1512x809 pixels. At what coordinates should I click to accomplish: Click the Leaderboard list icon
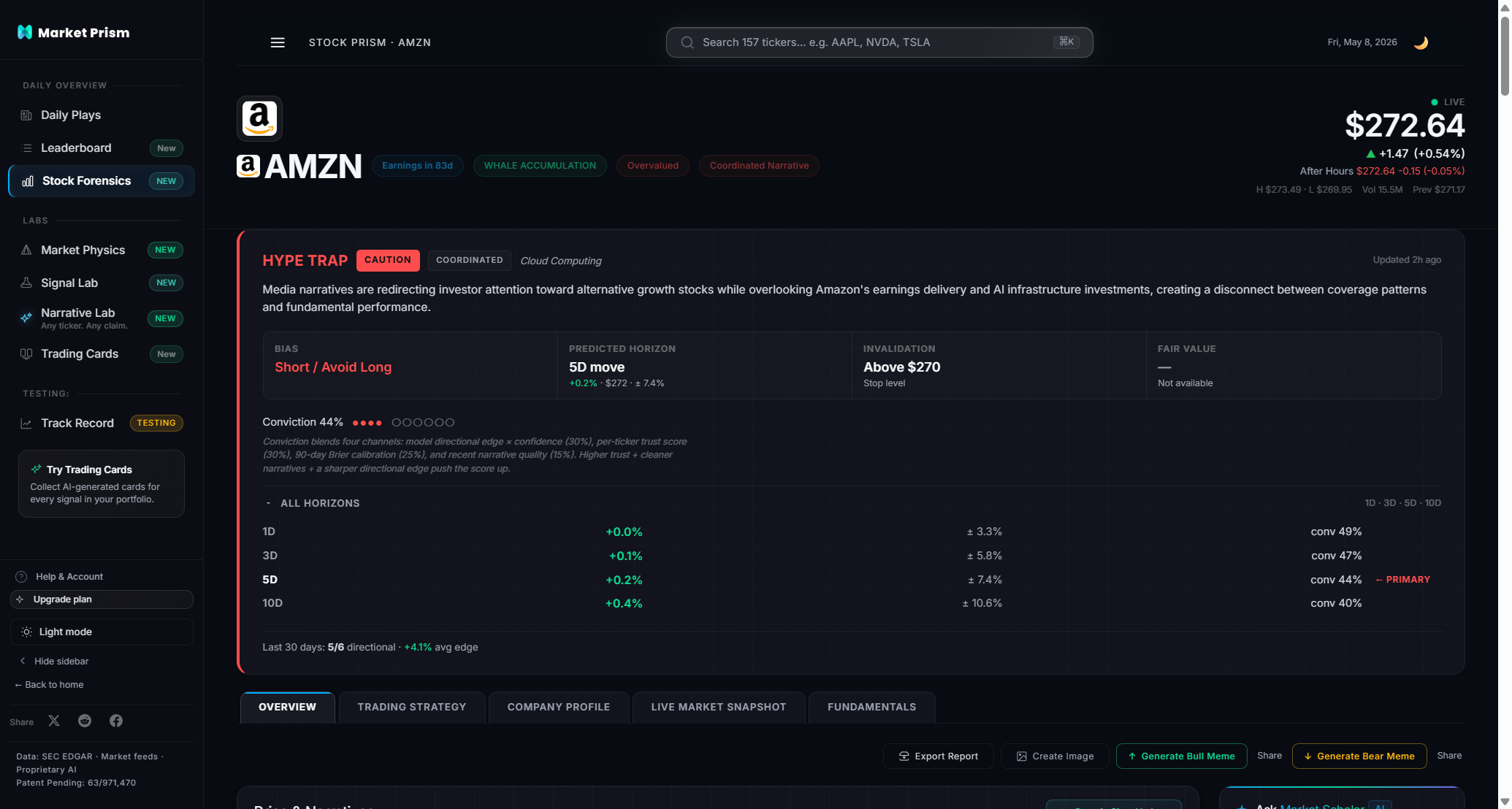[x=27, y=148]
